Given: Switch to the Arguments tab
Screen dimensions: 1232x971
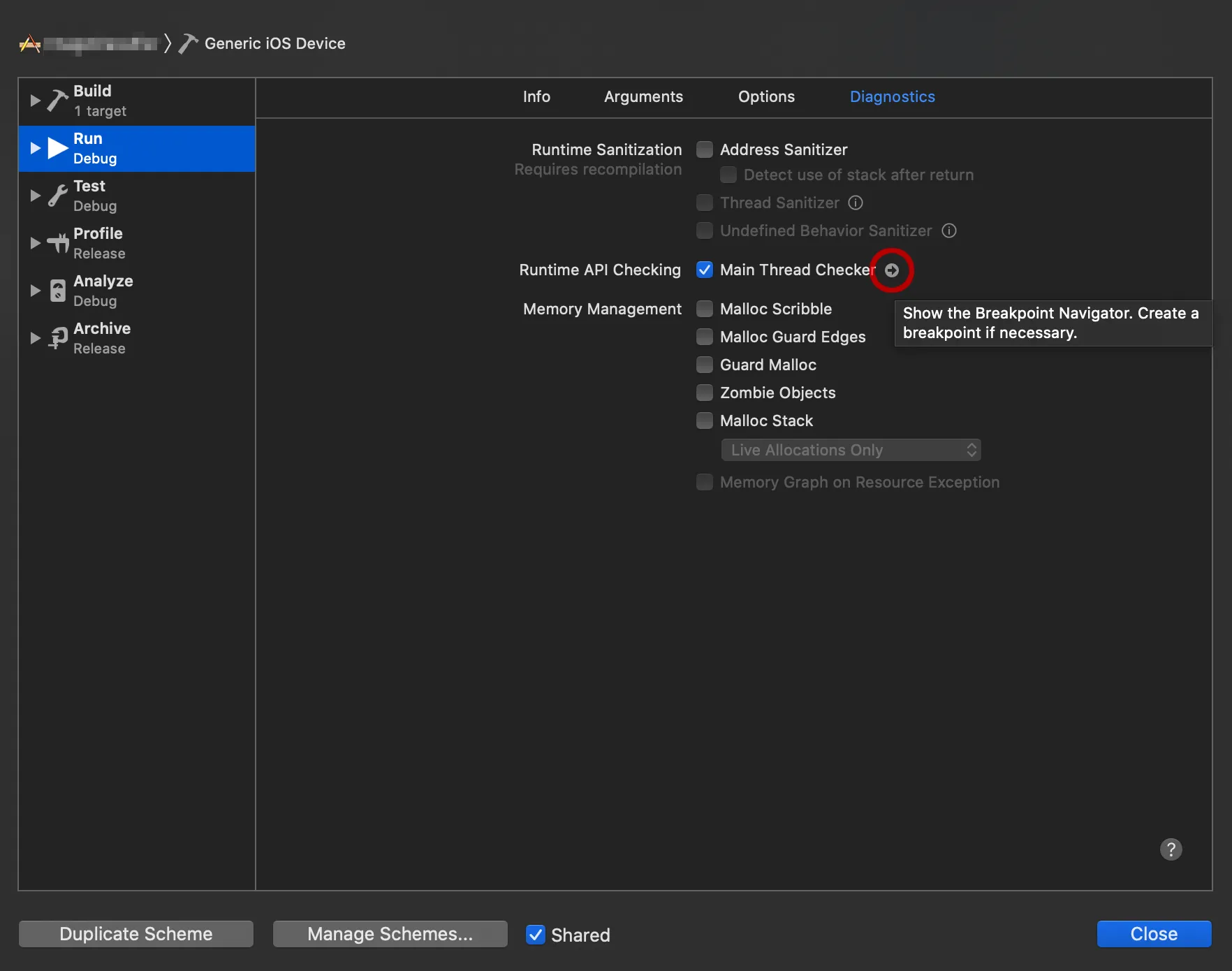Looking at the screenshot, I should pos(643,97).
